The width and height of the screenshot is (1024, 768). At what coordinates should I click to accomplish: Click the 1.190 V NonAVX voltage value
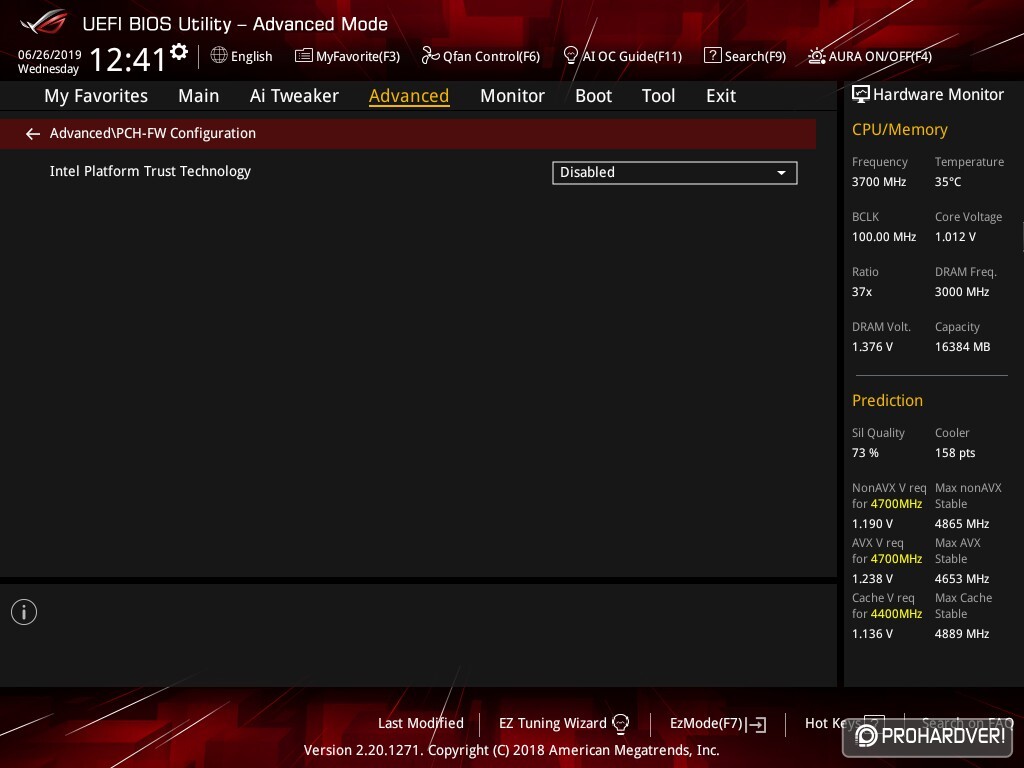tap(872, 524)
